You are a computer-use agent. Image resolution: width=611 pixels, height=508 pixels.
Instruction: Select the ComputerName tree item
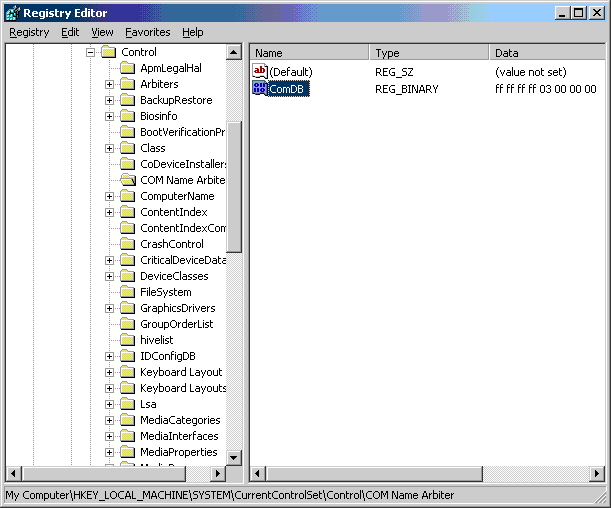point(176,196)
